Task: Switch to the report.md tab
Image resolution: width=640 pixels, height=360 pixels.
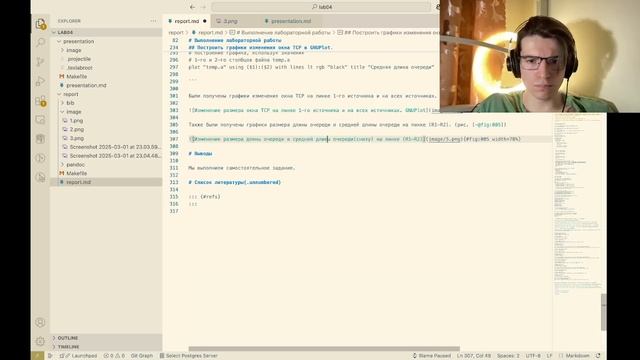Action: tap(187, 21)
